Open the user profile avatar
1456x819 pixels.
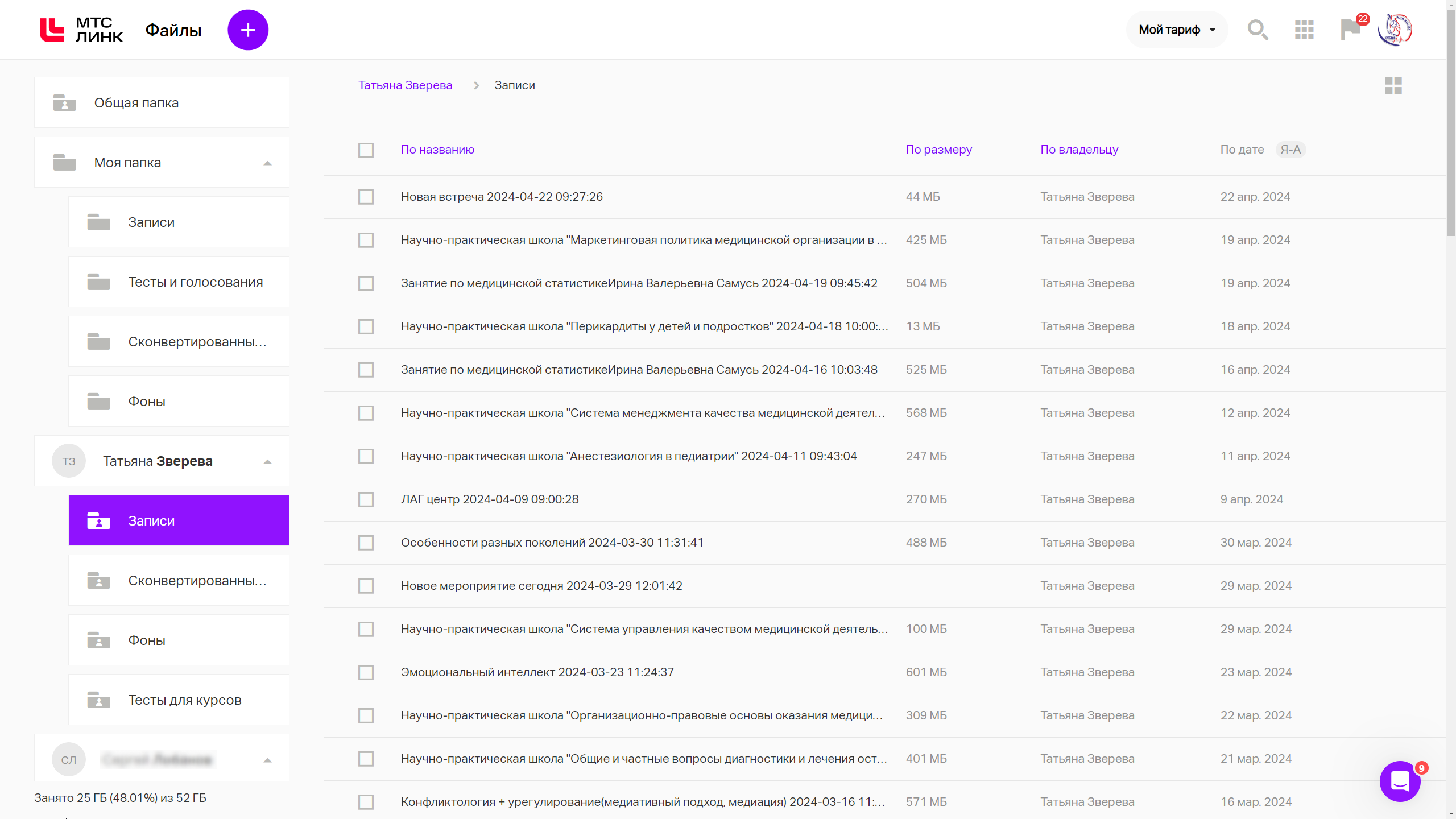(x=1395, y=30)
